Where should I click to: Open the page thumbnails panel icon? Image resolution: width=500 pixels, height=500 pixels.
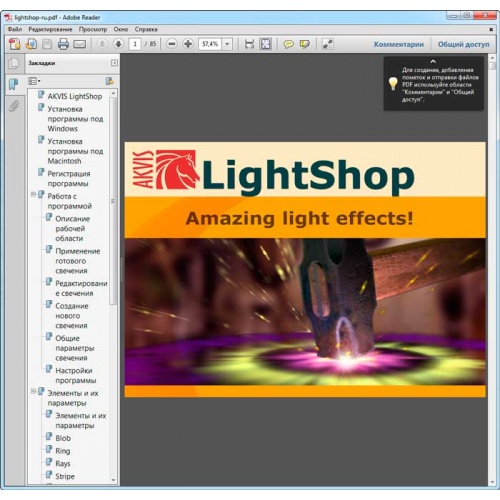tap(14, 63)
